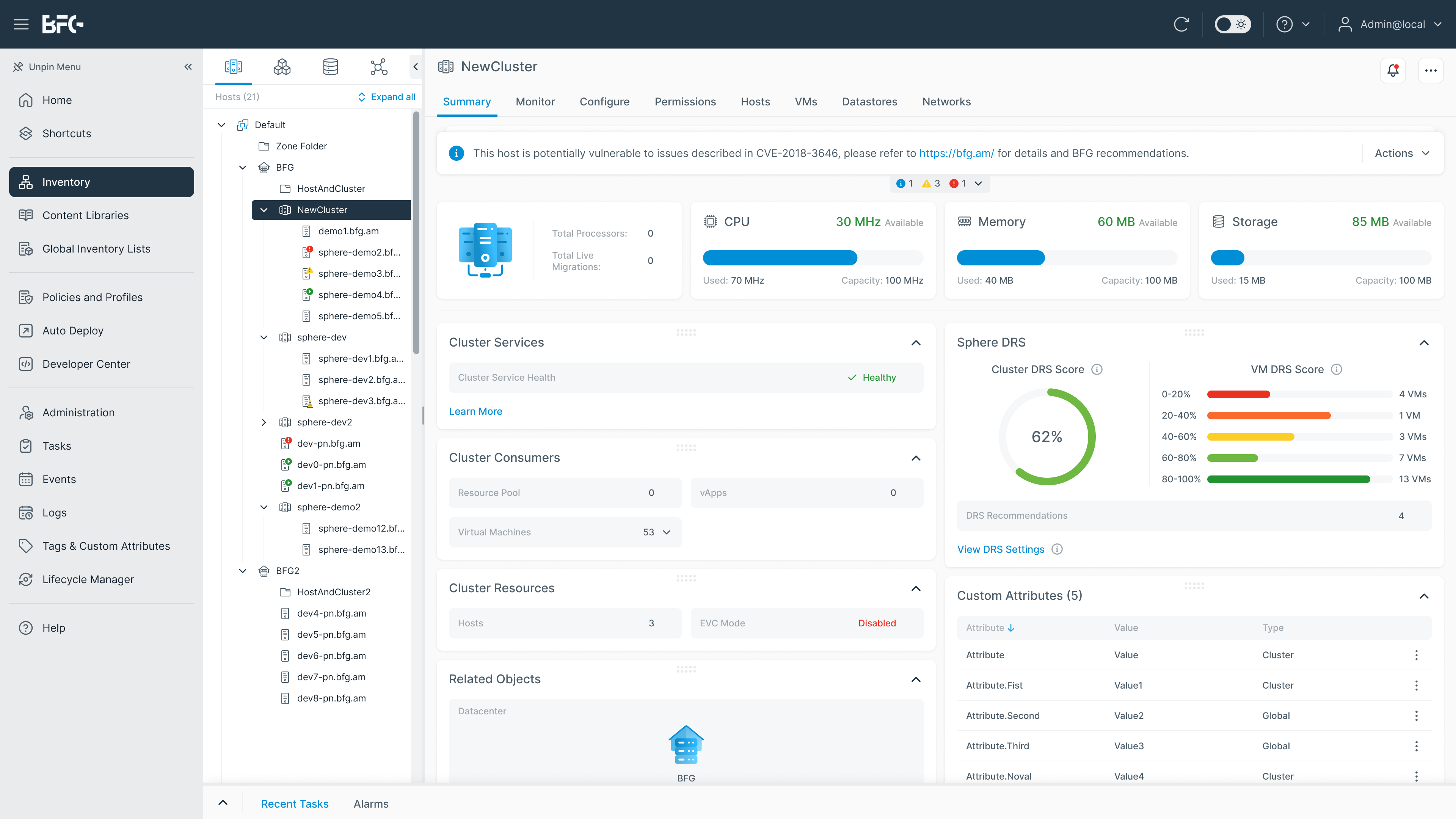Click Expand all in tree
The width and height of the screenshot is (1456, 819).
pyautogui.click(x=387, y=97)
